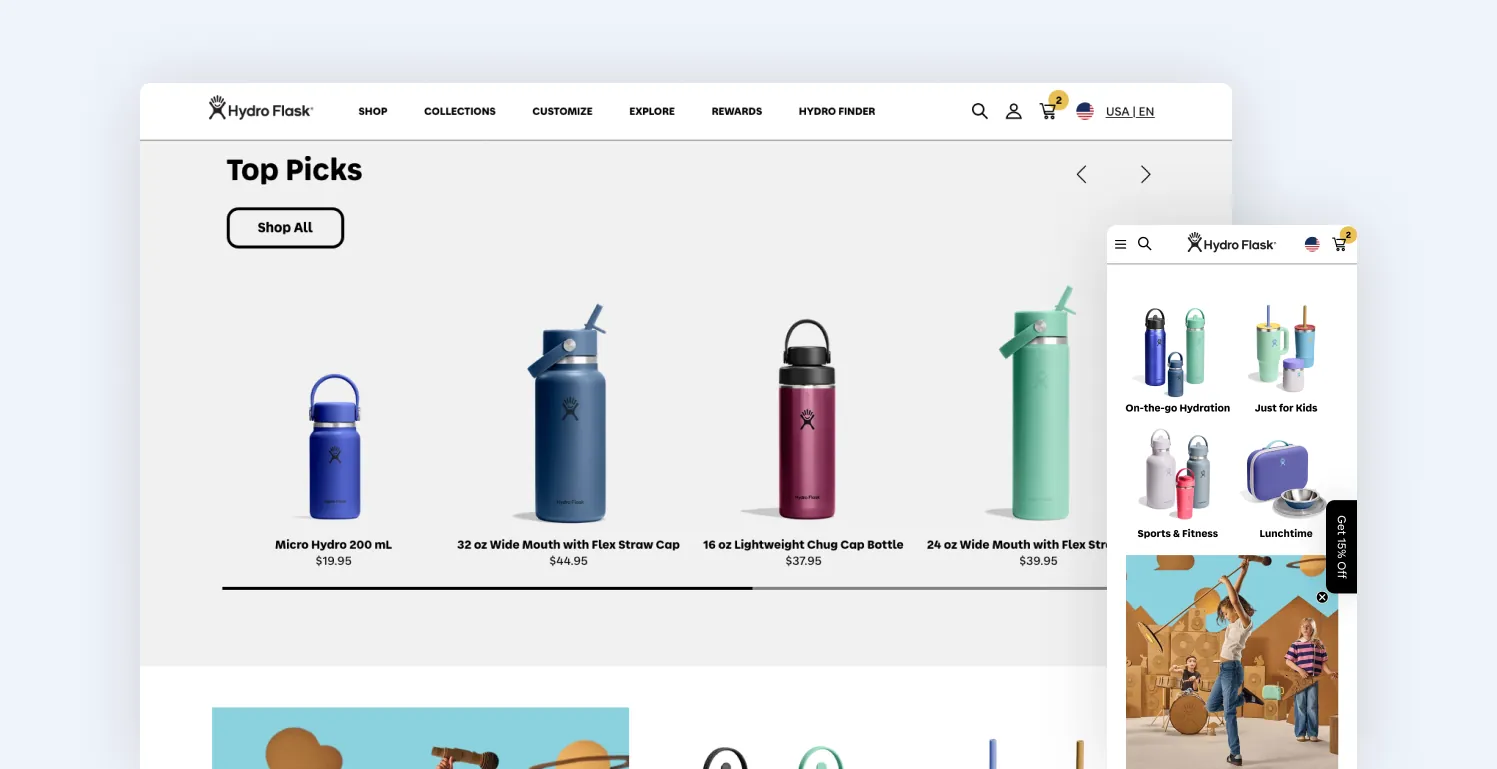Open the CUSTOMIZE menu
The image size is (1497, 769).
point(562,111)
